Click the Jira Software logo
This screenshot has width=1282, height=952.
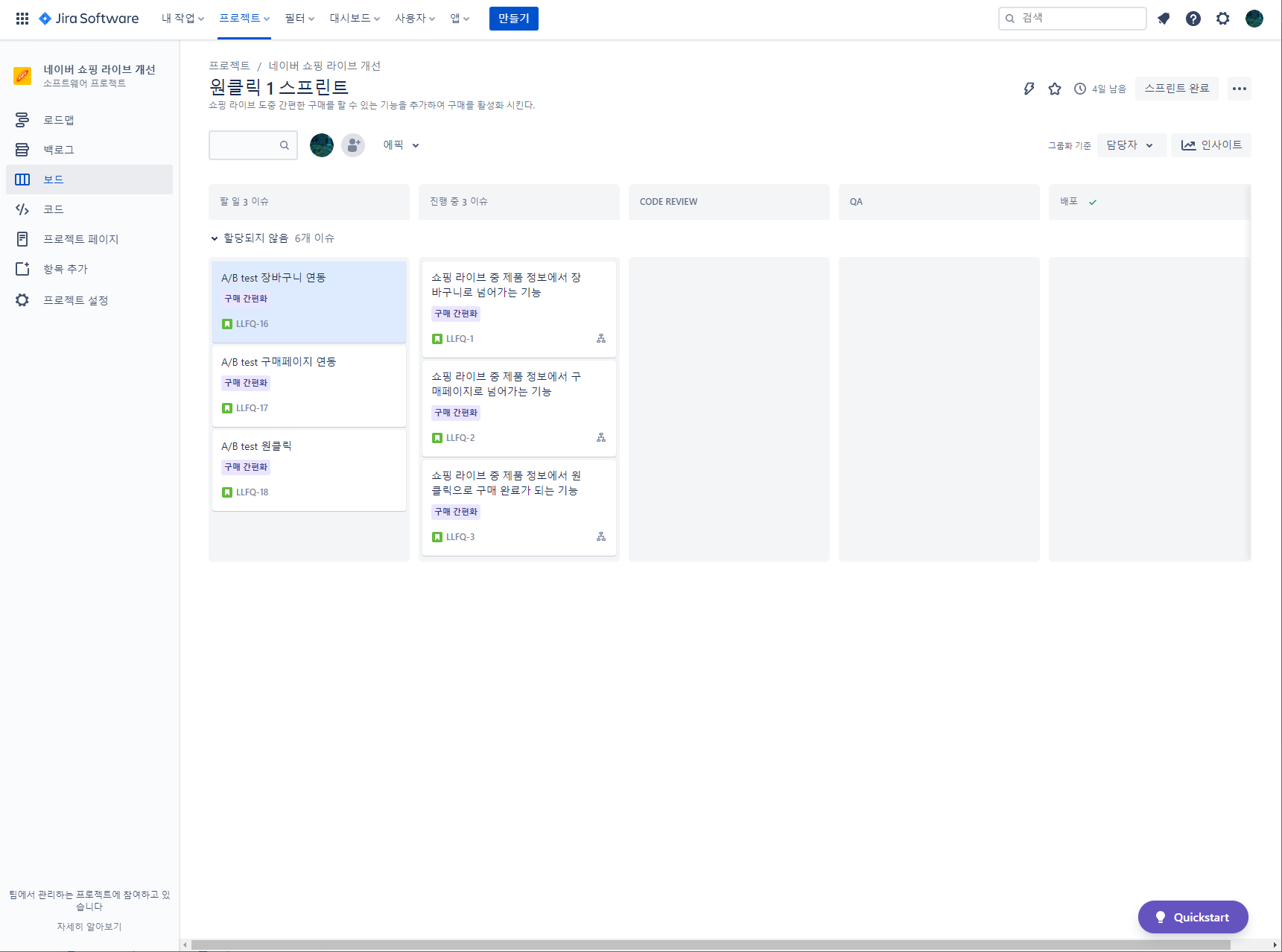tap(89, 19)
